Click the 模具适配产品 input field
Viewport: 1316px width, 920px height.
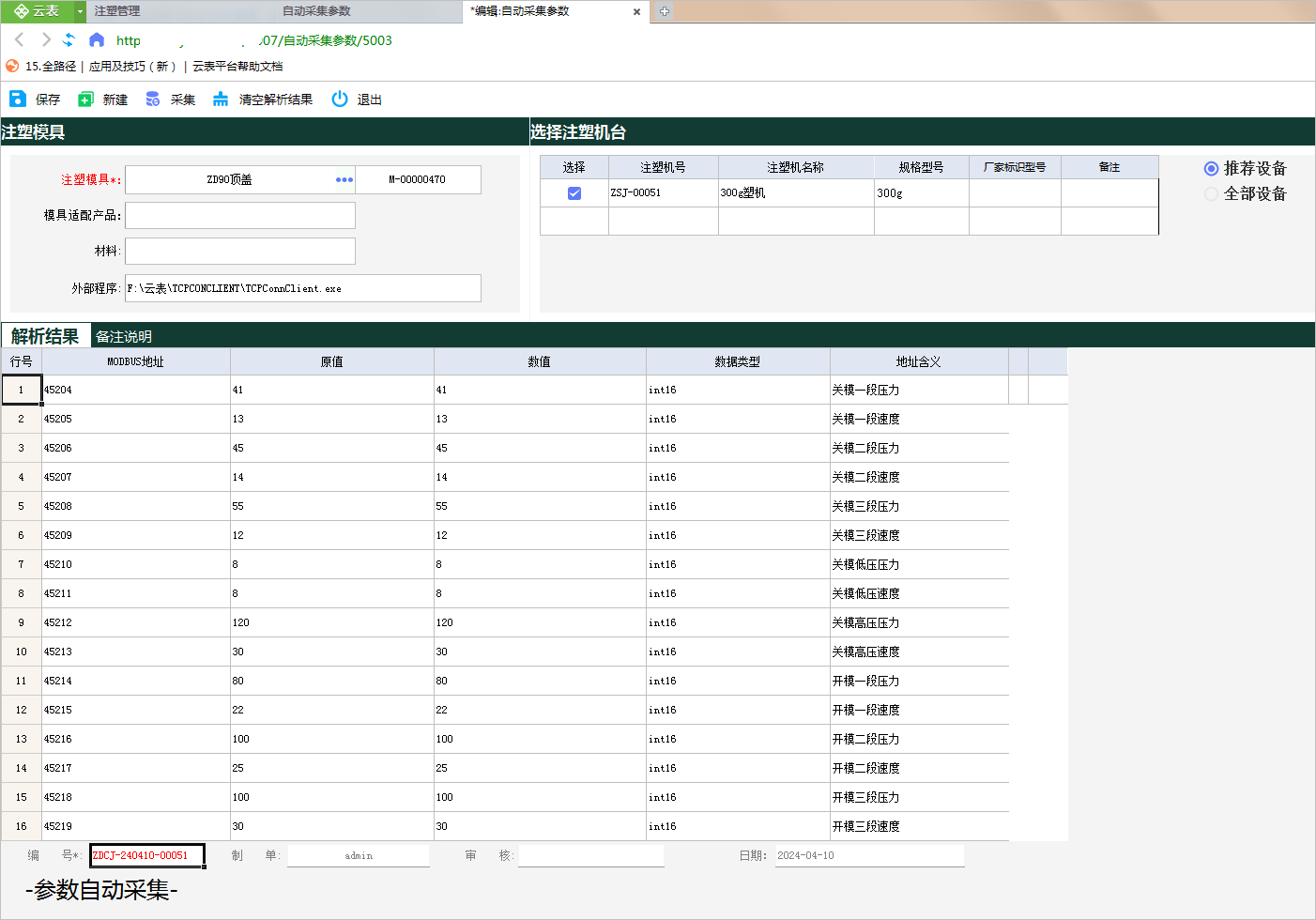point(240,215)
